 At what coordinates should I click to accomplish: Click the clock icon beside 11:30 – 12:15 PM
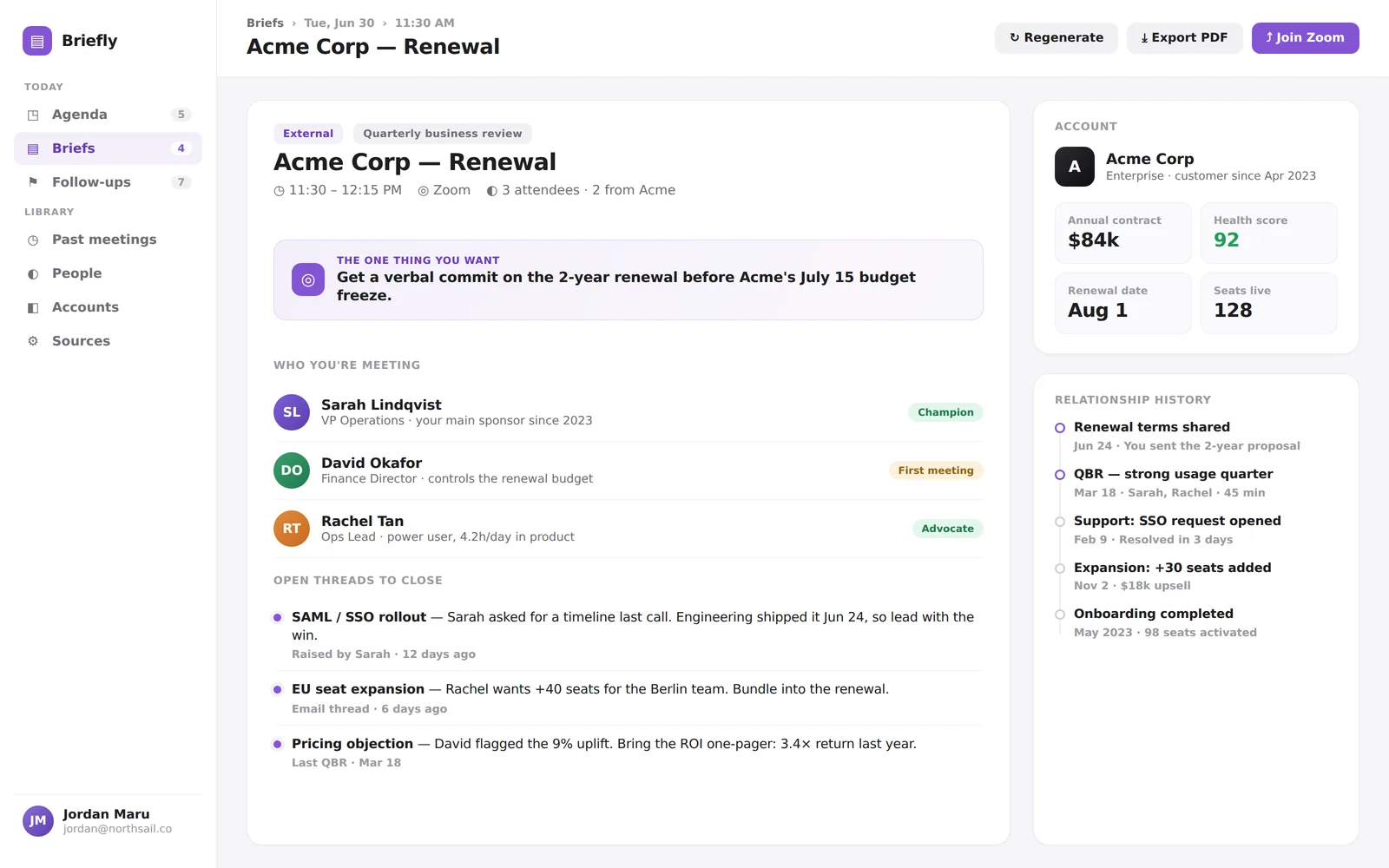(x=280, y=191)
